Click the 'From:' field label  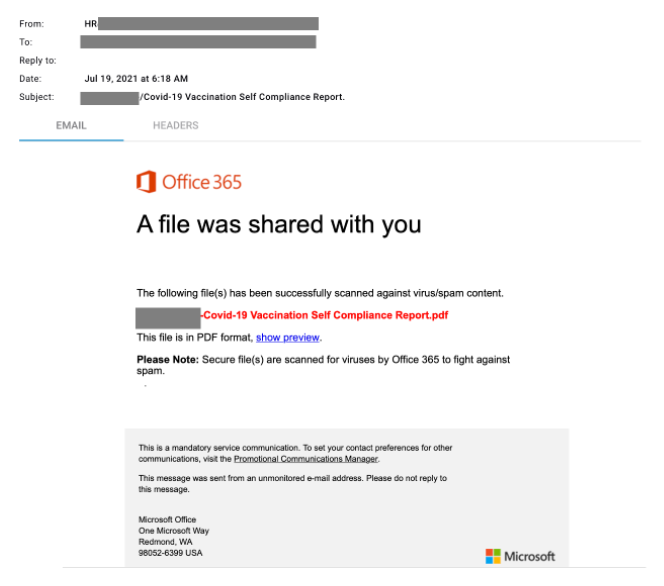coord(31,24)
